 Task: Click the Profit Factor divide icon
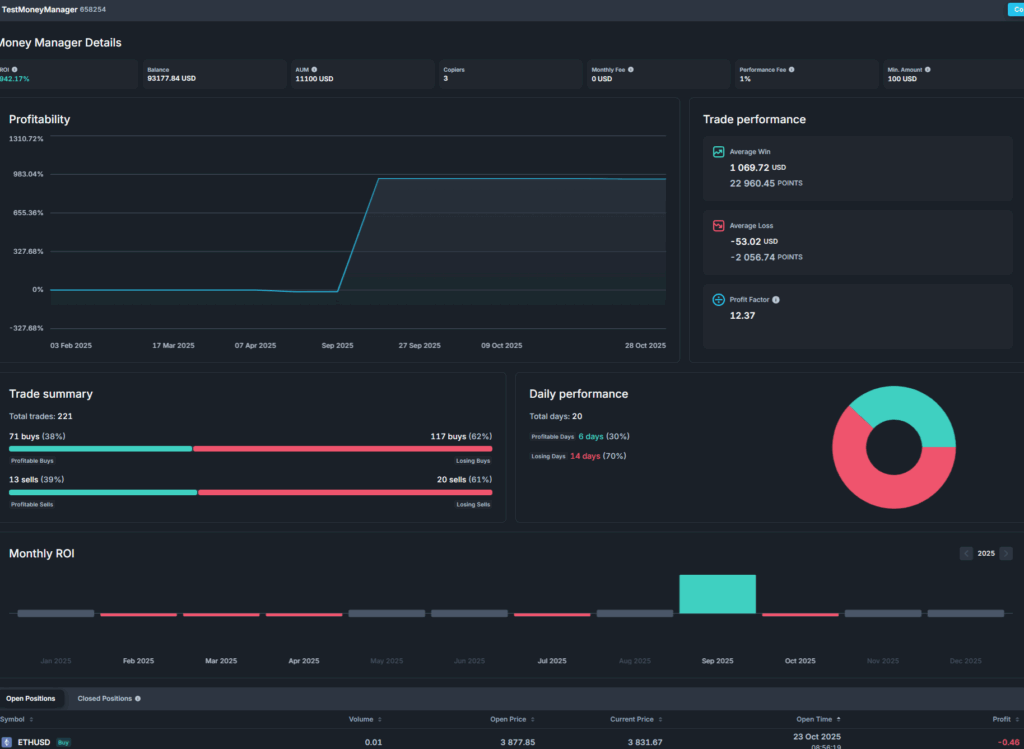tap(718, 300)
